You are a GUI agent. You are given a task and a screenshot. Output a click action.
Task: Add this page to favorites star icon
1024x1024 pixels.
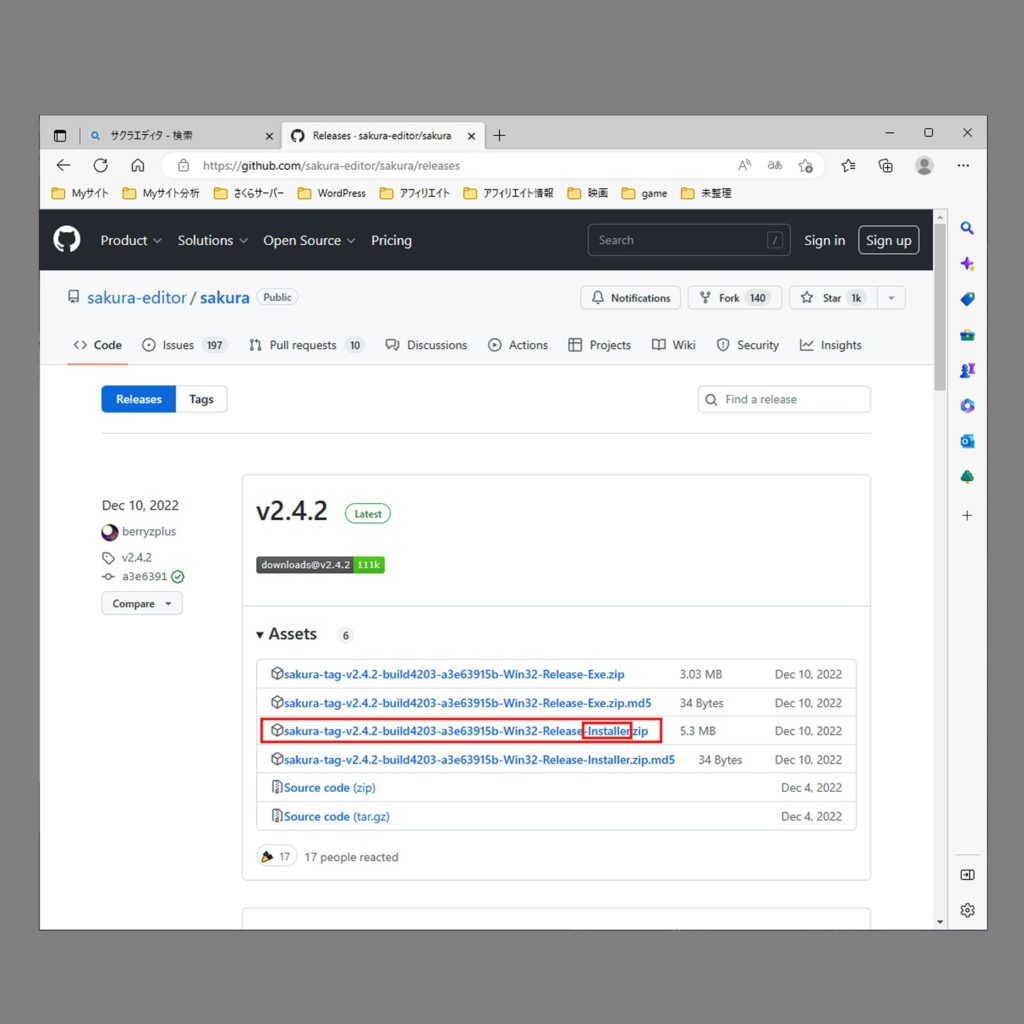(805, 165)
